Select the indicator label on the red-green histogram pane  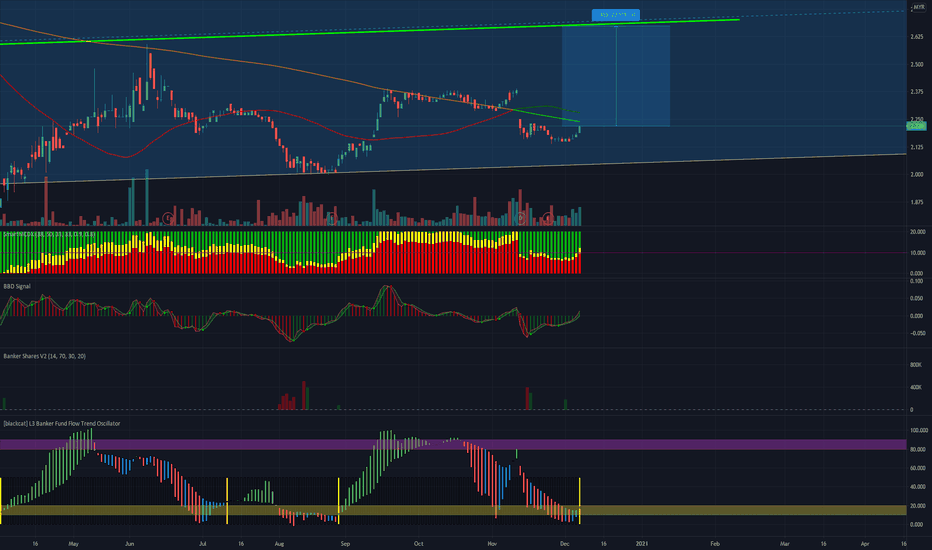coord(49,234)
